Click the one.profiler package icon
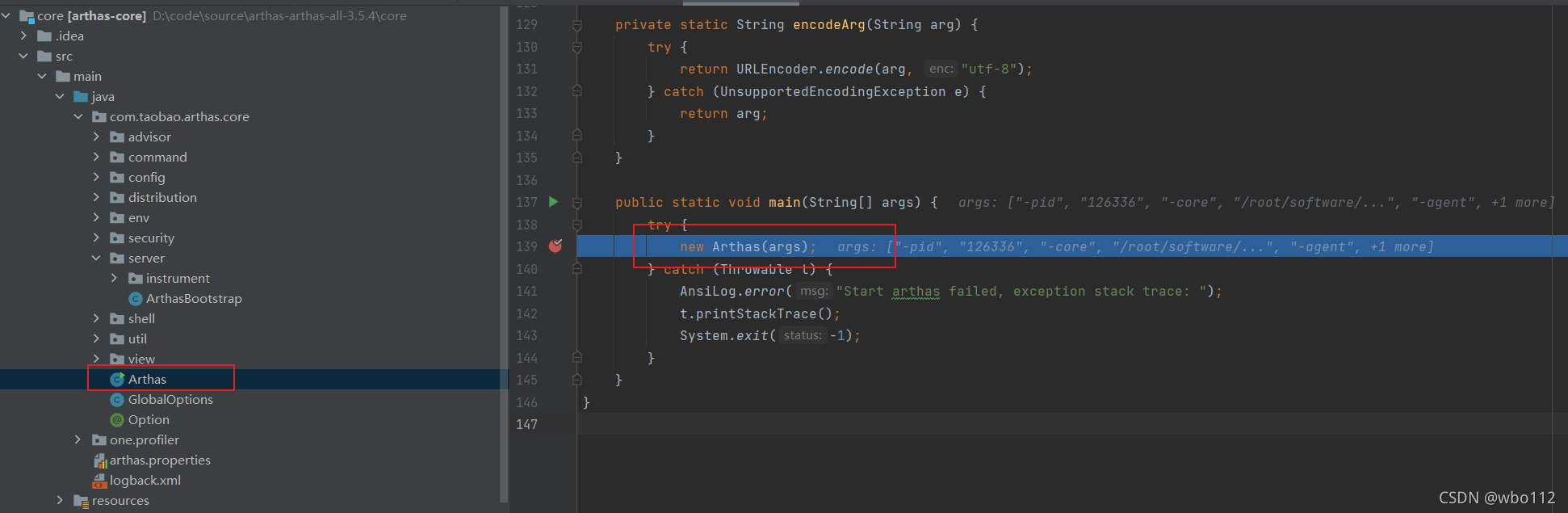 [x=99, y=440]
